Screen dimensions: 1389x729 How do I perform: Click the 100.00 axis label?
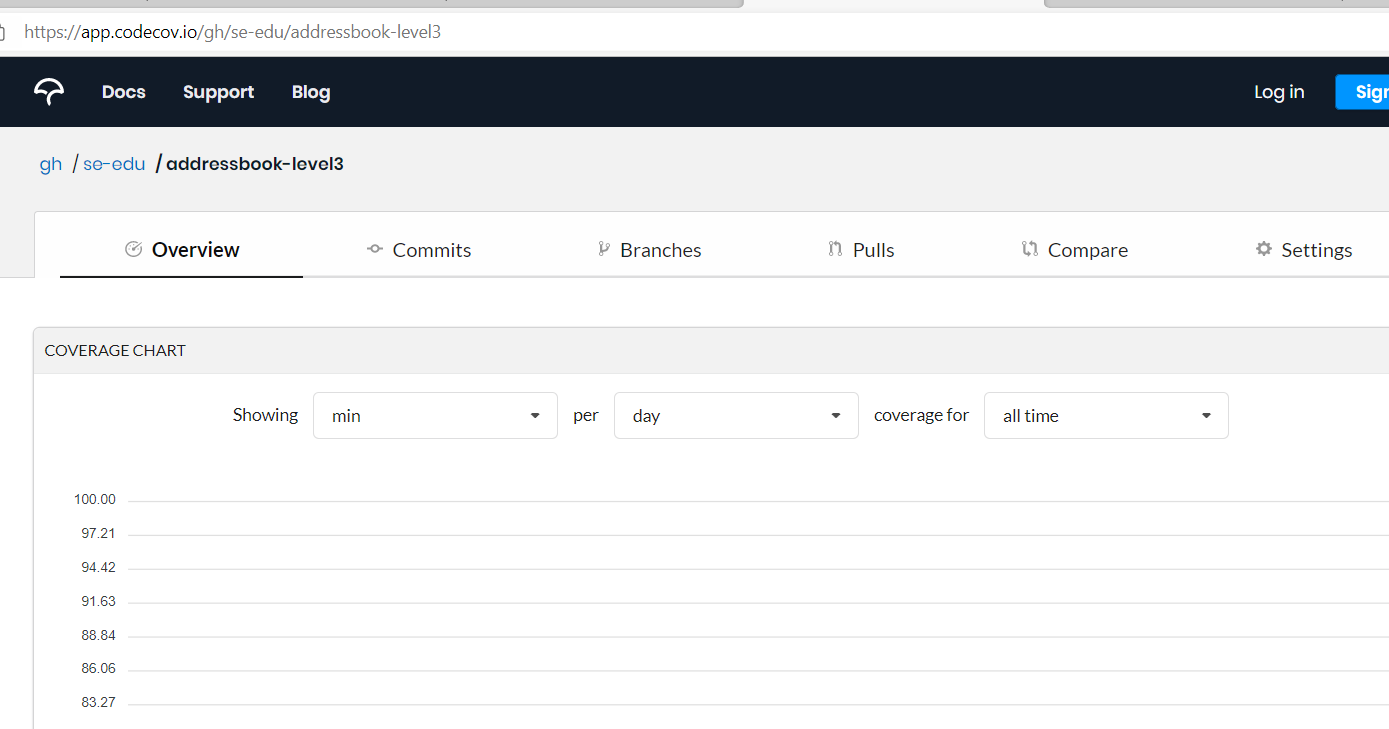pos(95,500)
